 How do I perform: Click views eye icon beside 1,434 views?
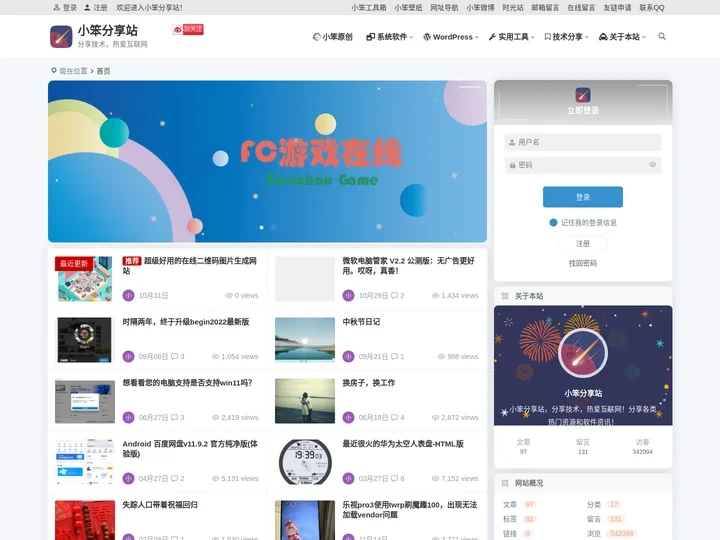point(435,295)
